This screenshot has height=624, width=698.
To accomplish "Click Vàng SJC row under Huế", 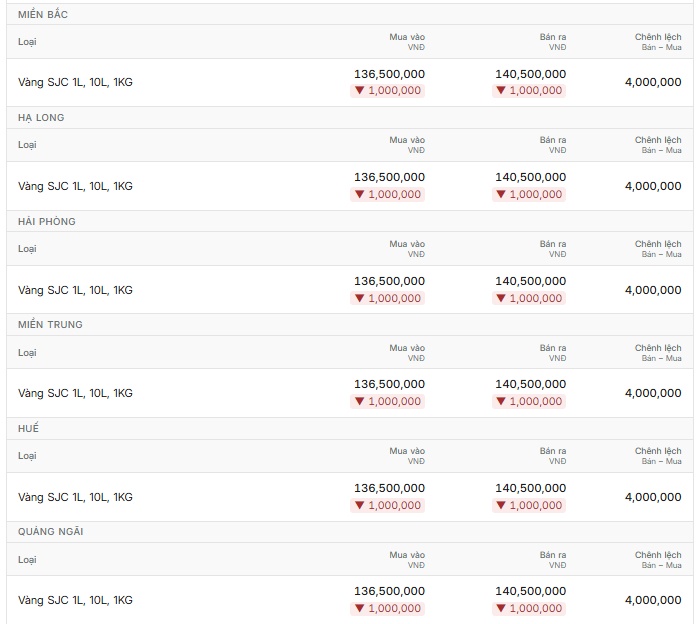I will pyautogui.click(x=349, y=497).
